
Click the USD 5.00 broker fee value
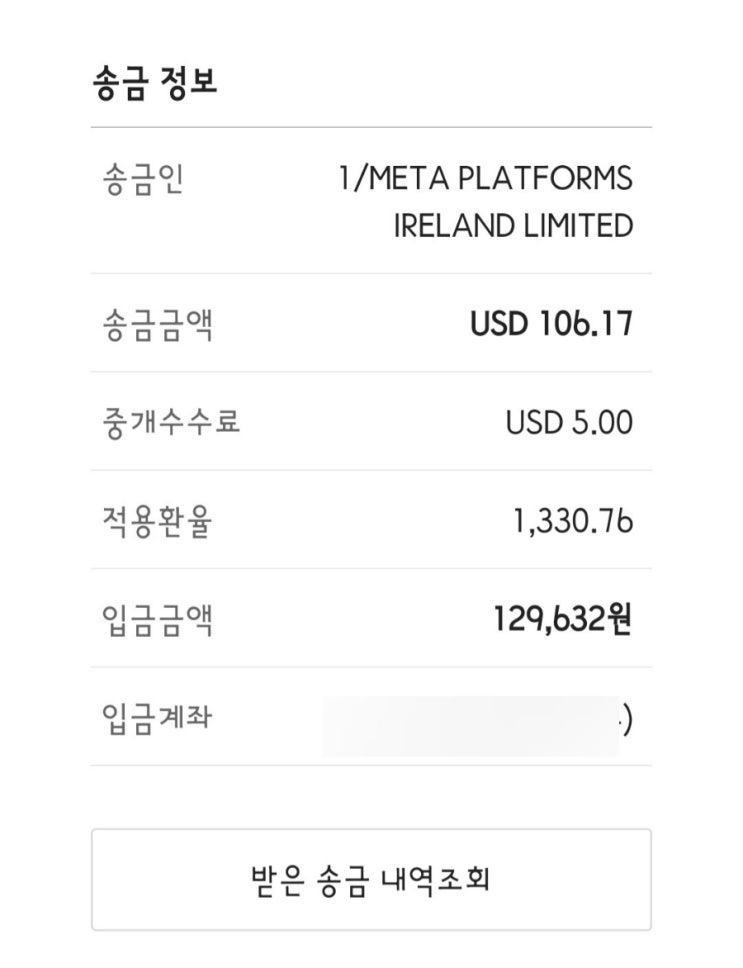point(569,422)
